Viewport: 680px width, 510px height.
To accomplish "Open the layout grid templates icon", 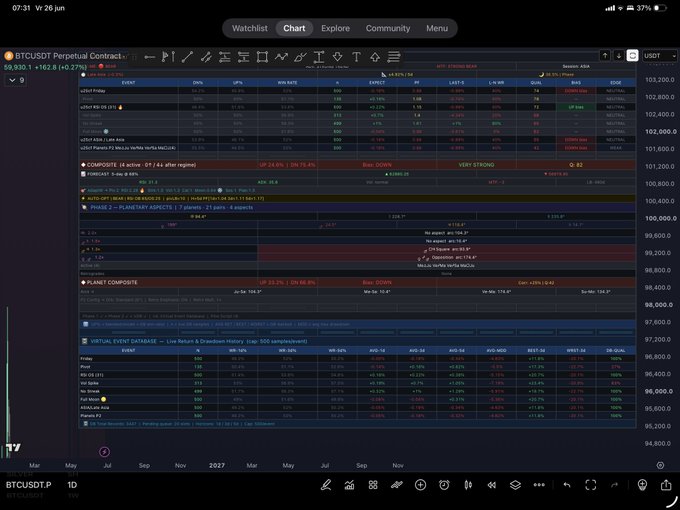I will 373,485.
